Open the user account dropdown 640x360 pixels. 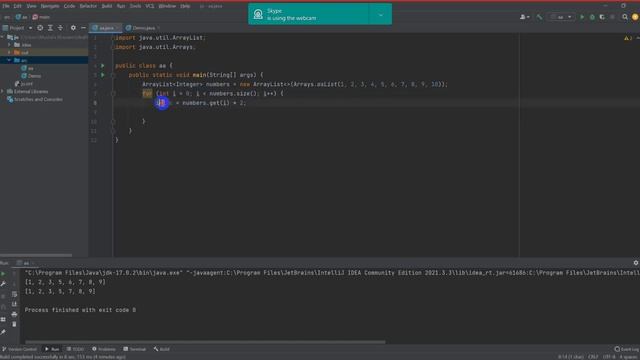524,17
